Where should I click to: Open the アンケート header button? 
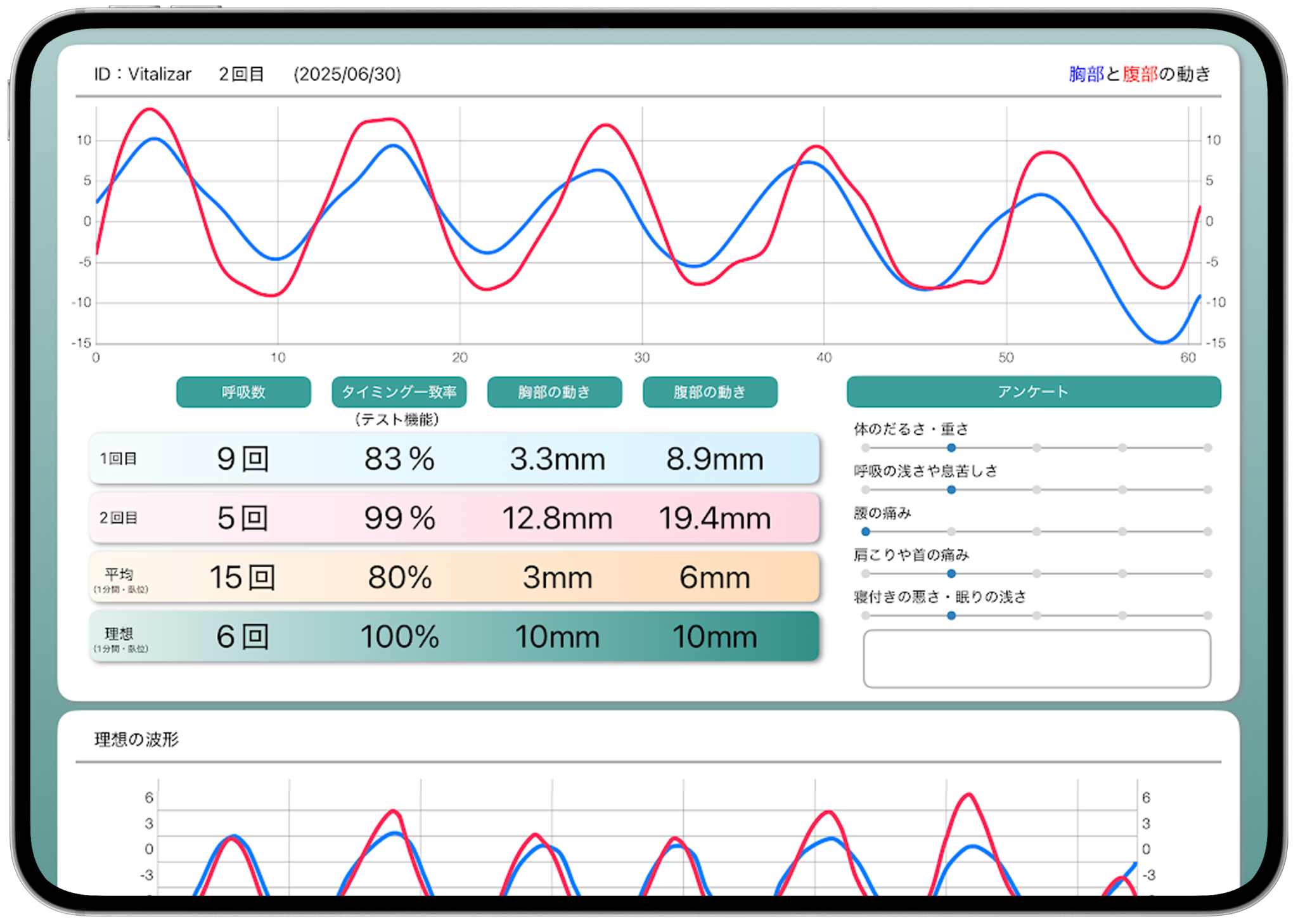[x=1033, y=392]
